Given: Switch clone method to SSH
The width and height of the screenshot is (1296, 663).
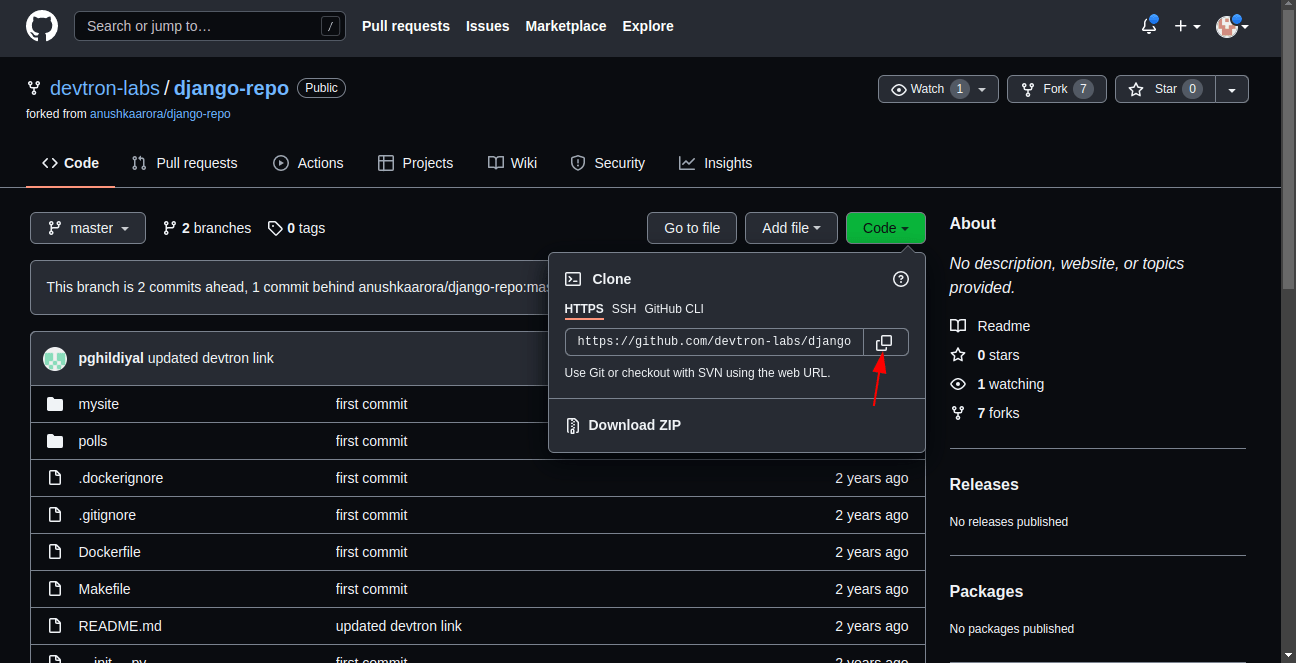Looking at the screenshot, I should click(x=624, y=309).
